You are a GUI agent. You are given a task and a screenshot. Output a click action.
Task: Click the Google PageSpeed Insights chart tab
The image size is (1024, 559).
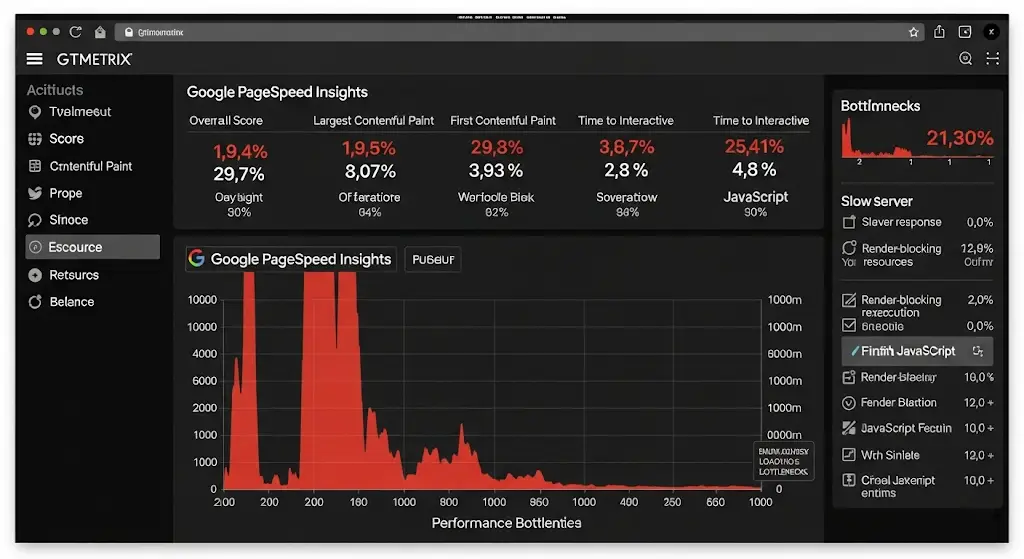click(x=291, y=259)
